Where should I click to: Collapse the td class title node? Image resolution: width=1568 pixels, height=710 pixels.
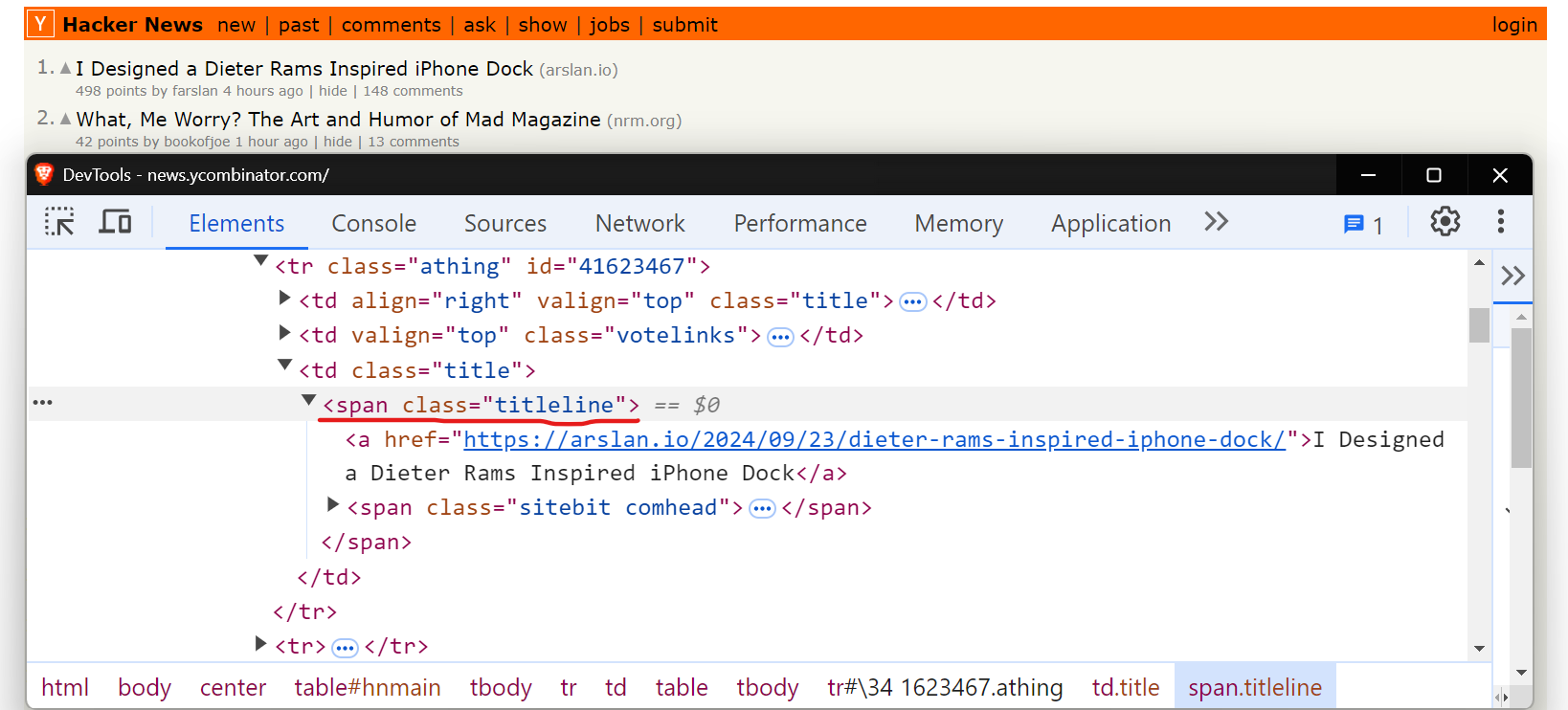(x=284, y=365)
